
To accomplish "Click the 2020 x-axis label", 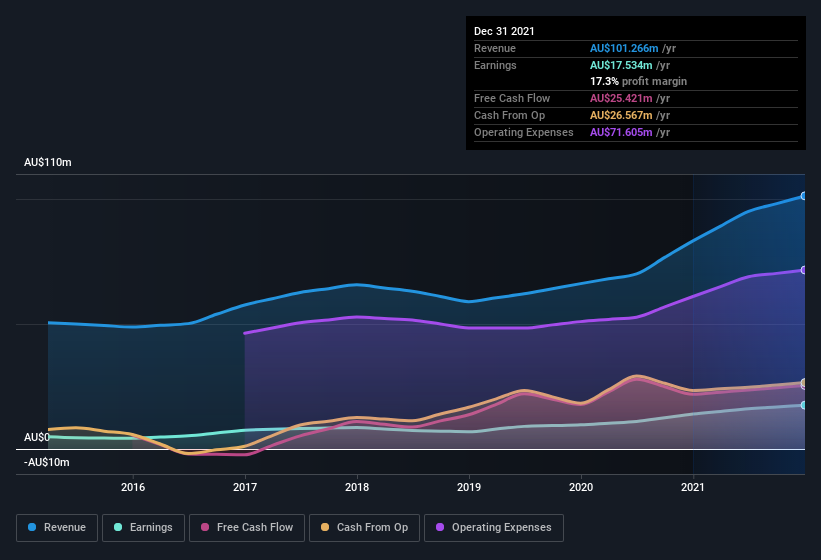I will pyautogui.click(x=581, y=487).
